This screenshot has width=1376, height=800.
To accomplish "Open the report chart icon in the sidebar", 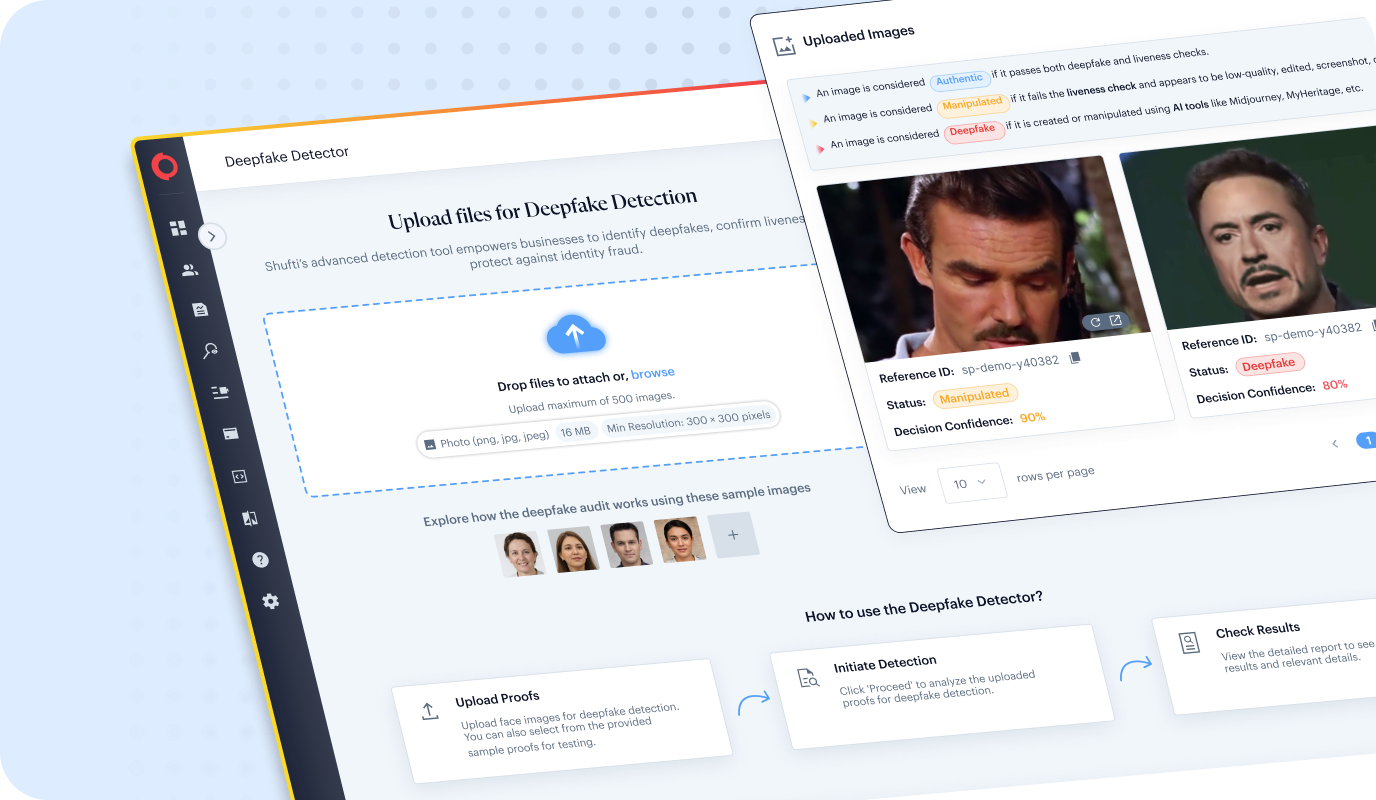I will (x=200, y=310).
